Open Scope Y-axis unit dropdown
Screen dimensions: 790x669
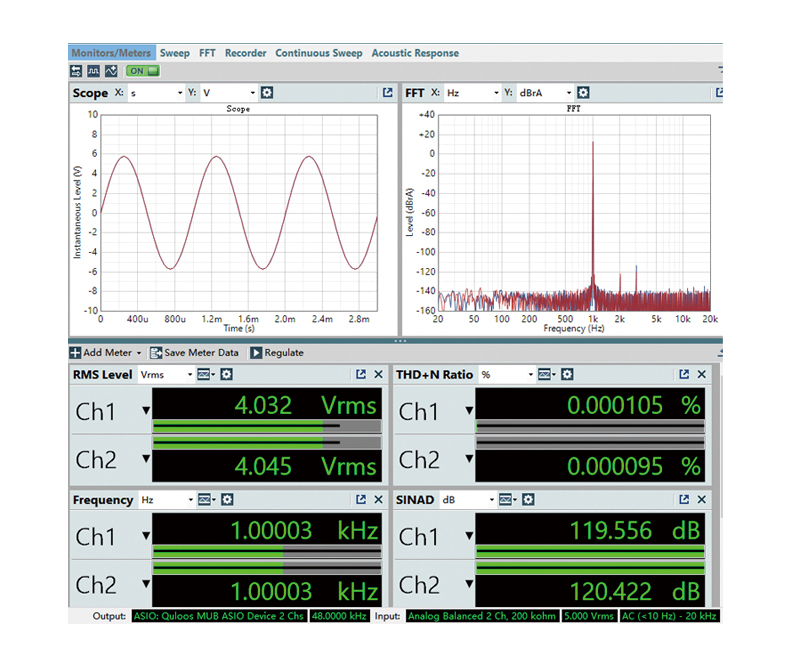pos(229,93)
